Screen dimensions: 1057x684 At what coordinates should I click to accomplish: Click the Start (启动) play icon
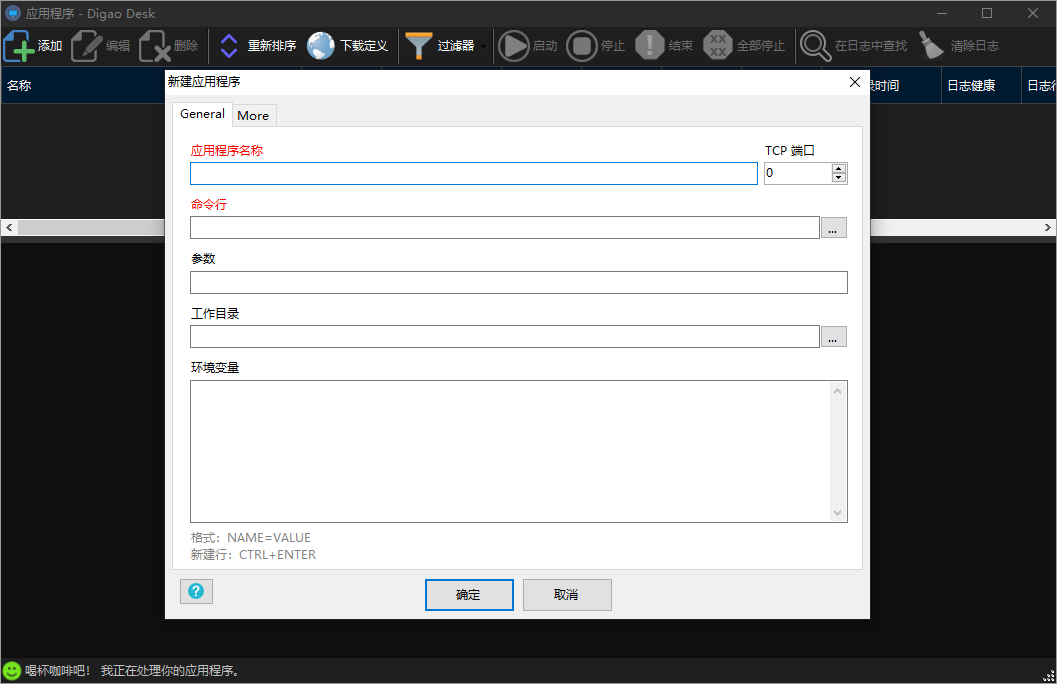pyautogui.click(x=514, y=46)
